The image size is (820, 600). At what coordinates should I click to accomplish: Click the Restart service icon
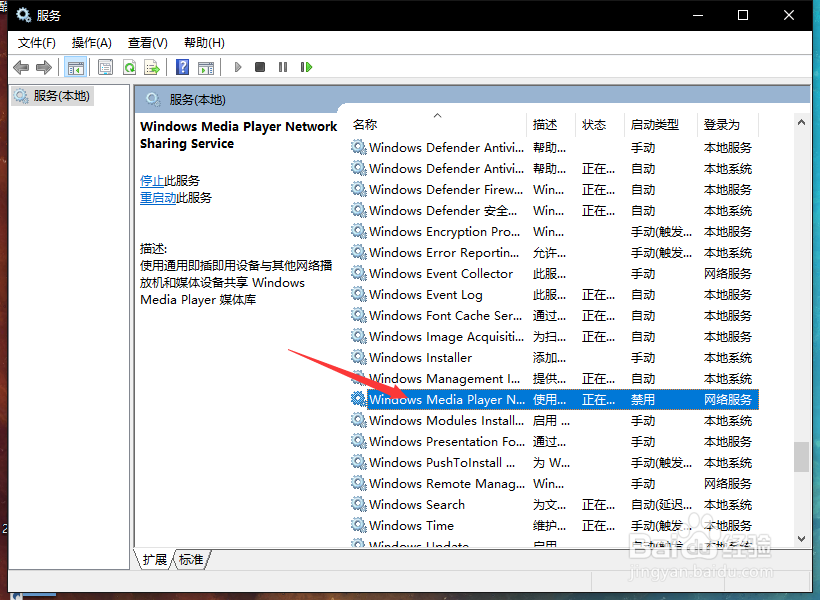(x=306, y=67)
